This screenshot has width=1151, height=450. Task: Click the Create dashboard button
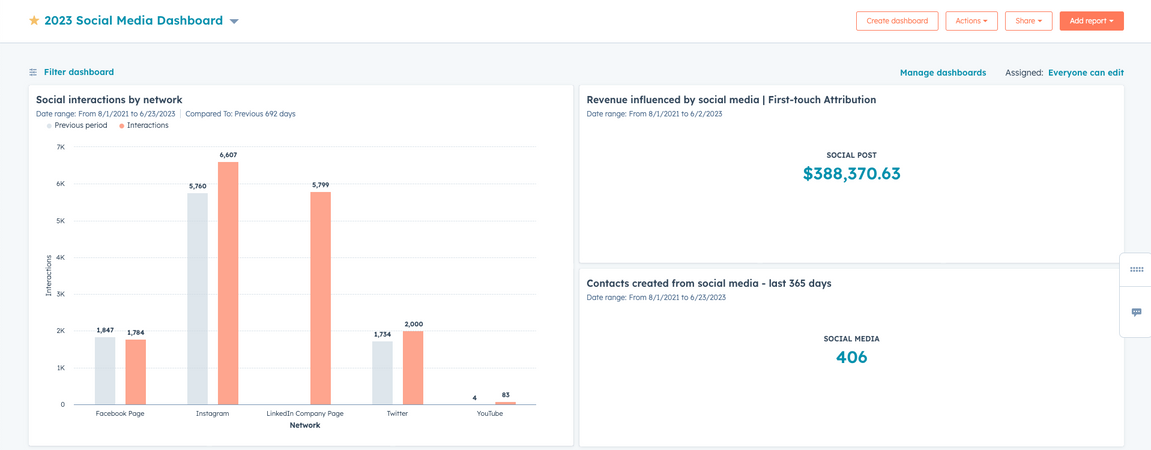897,21
